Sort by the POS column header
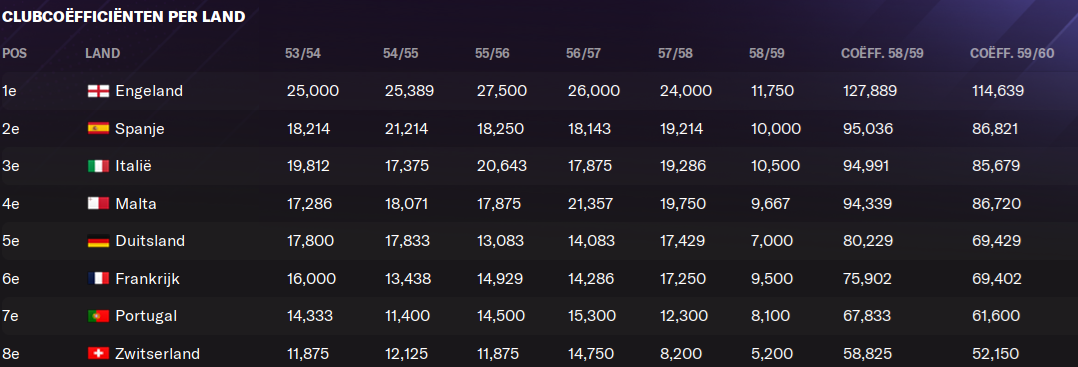The image size is (1078, 367). (x=14, y=54)
